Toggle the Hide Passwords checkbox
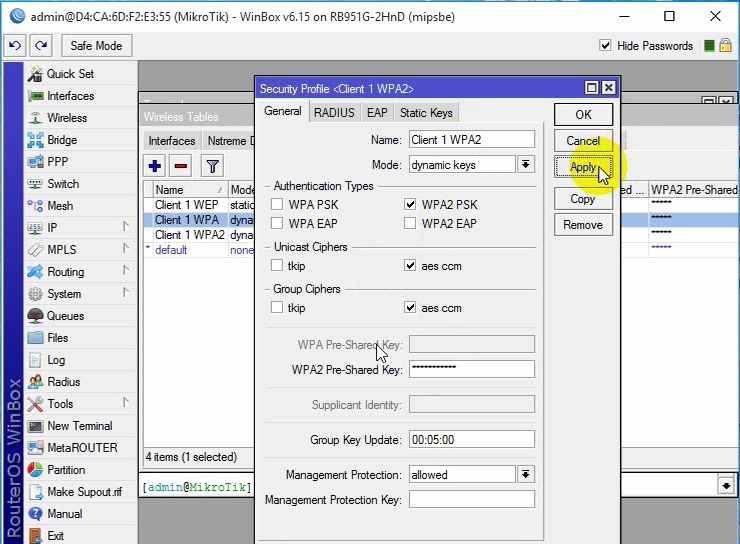 tap(605, 46)
